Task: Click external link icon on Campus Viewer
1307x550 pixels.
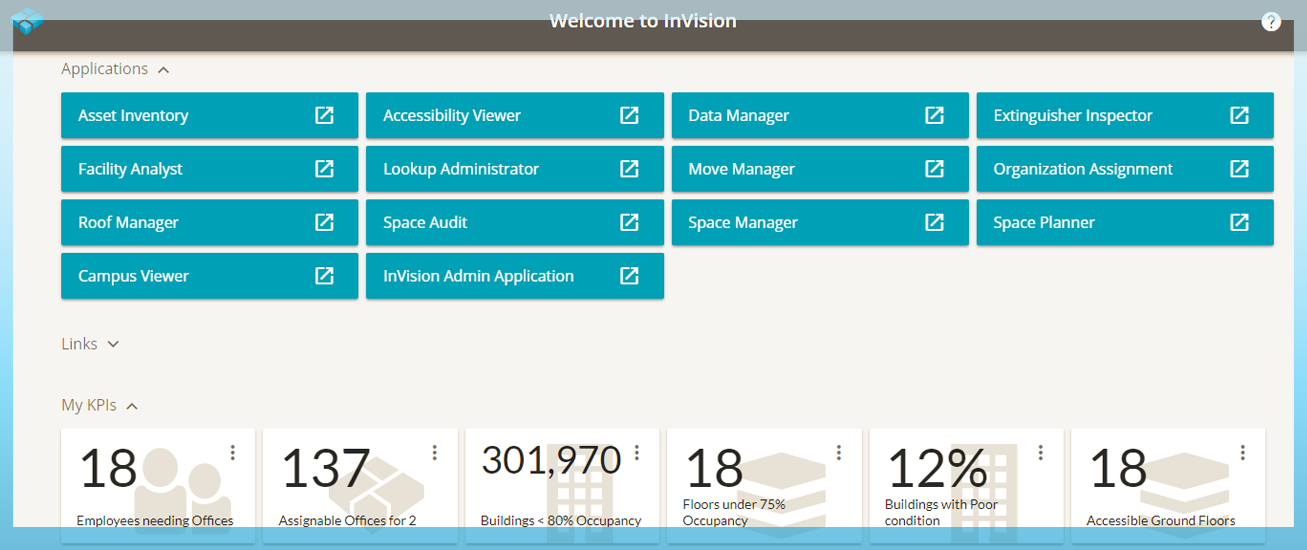Action: [324, 276]
